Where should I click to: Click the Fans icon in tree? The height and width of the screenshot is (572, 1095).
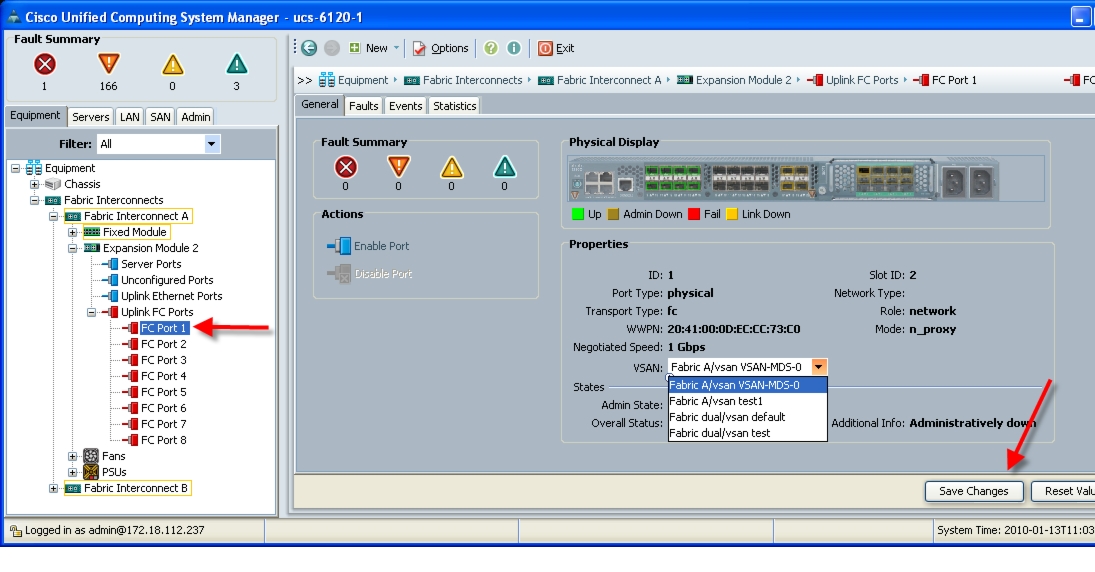(91, 456)
